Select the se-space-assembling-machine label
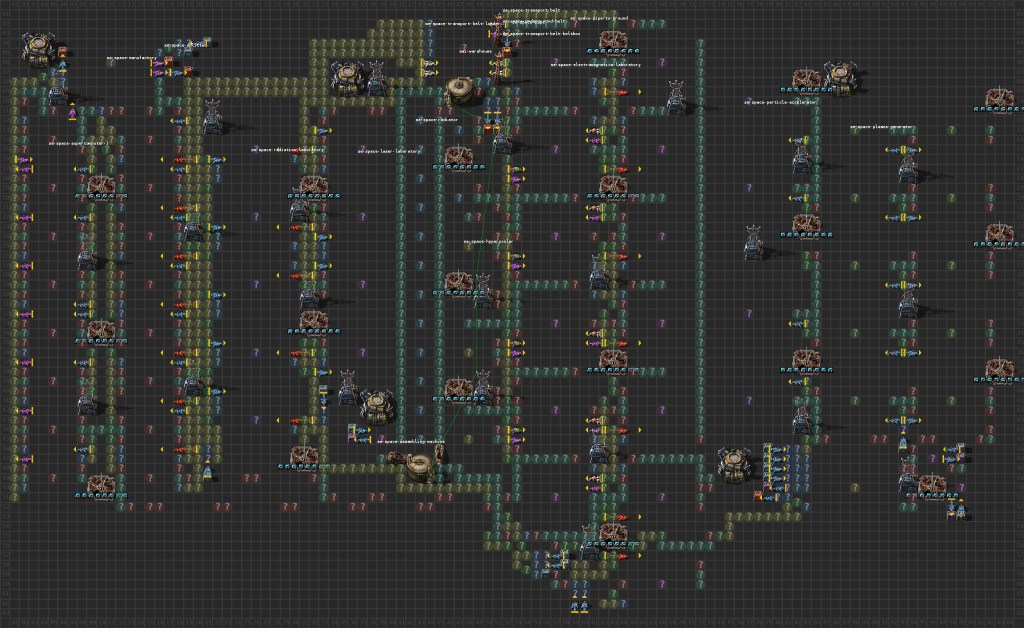The height and width of the screenshot is (628, 1024). click(x=411, y=441)
